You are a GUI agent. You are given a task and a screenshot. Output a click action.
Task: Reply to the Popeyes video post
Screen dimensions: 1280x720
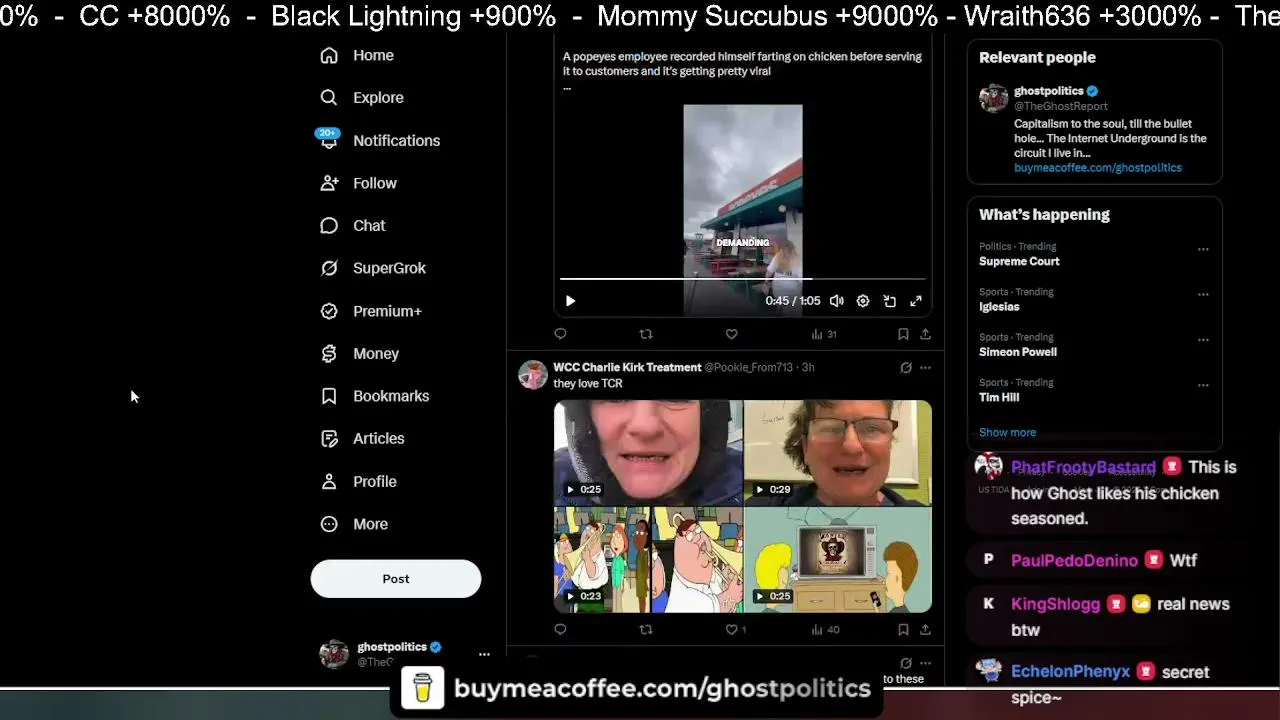pyautogui.click(x=560, y=334)
